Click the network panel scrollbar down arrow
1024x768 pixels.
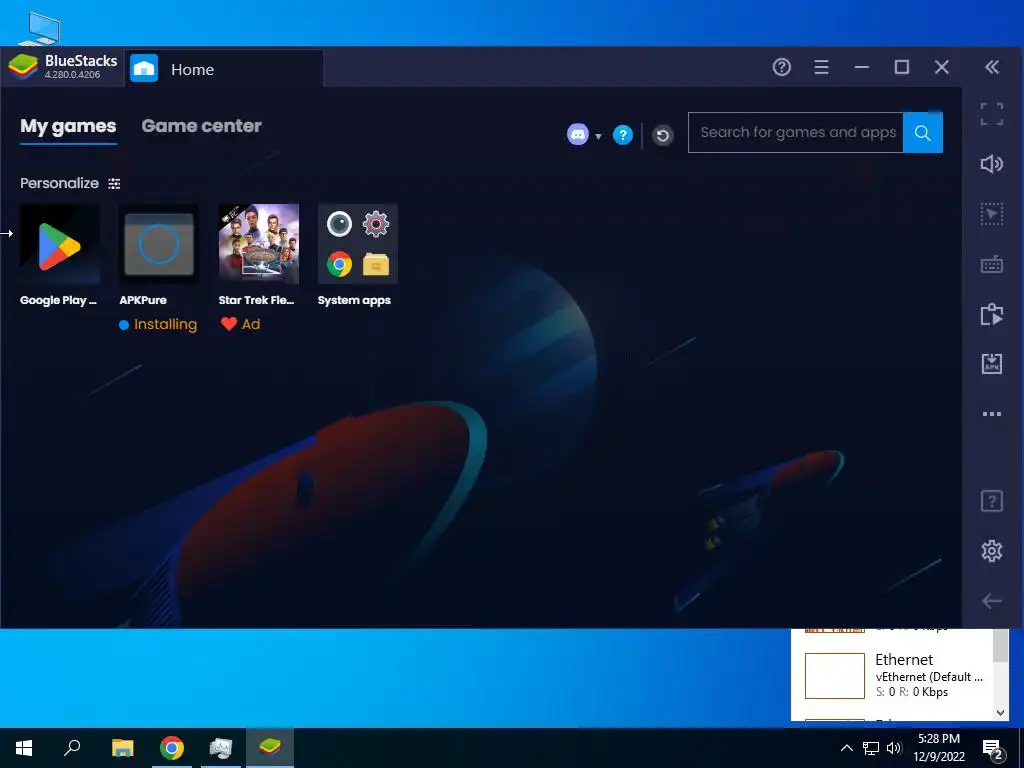(x=1000, y=713)
